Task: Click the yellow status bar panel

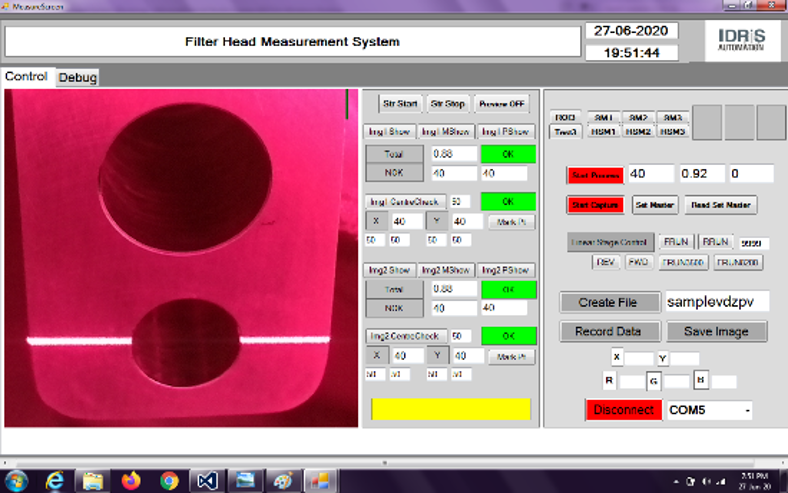Action: (x=451, y=409)
